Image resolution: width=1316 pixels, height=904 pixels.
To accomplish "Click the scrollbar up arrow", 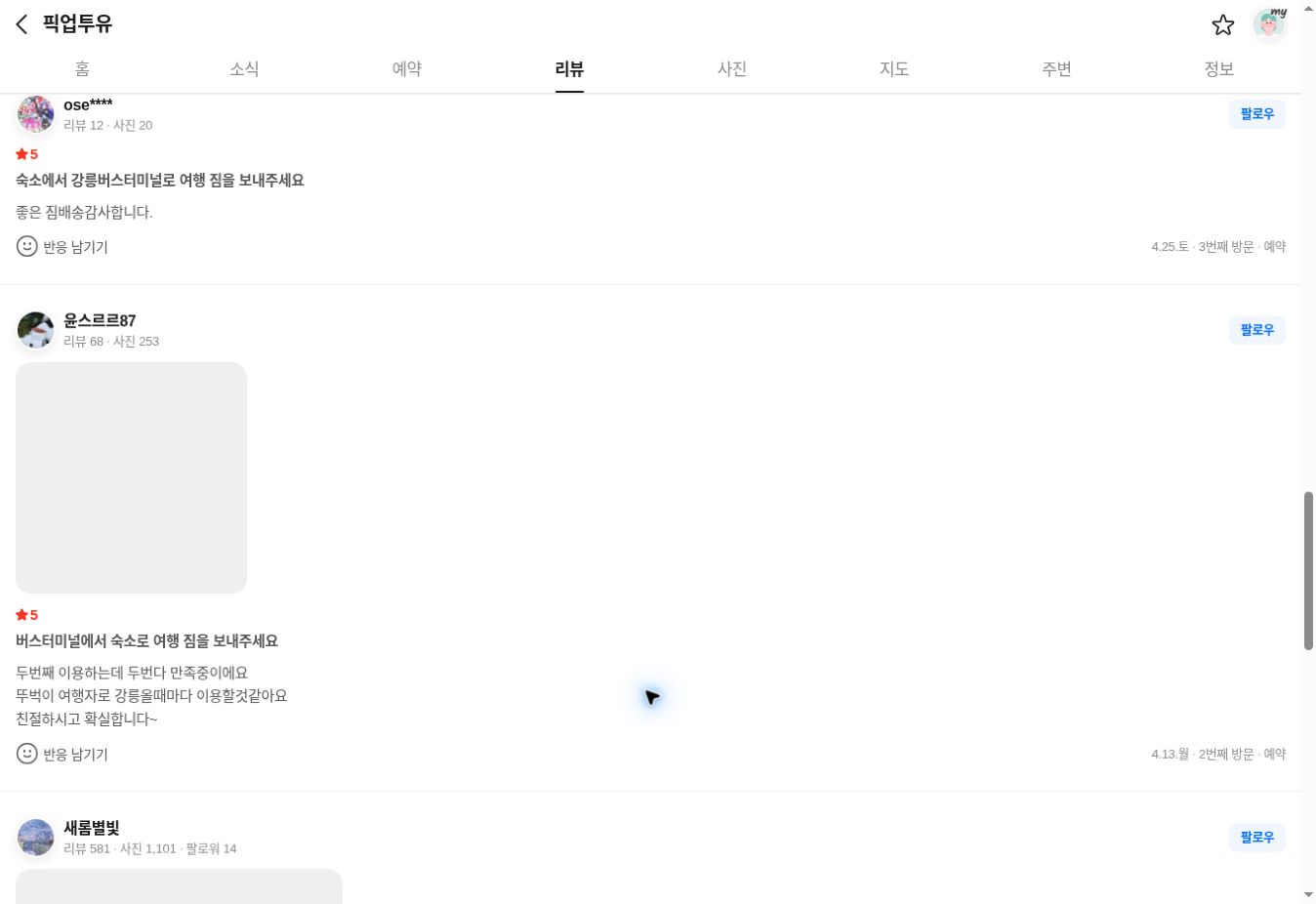I will point(1308,8).
